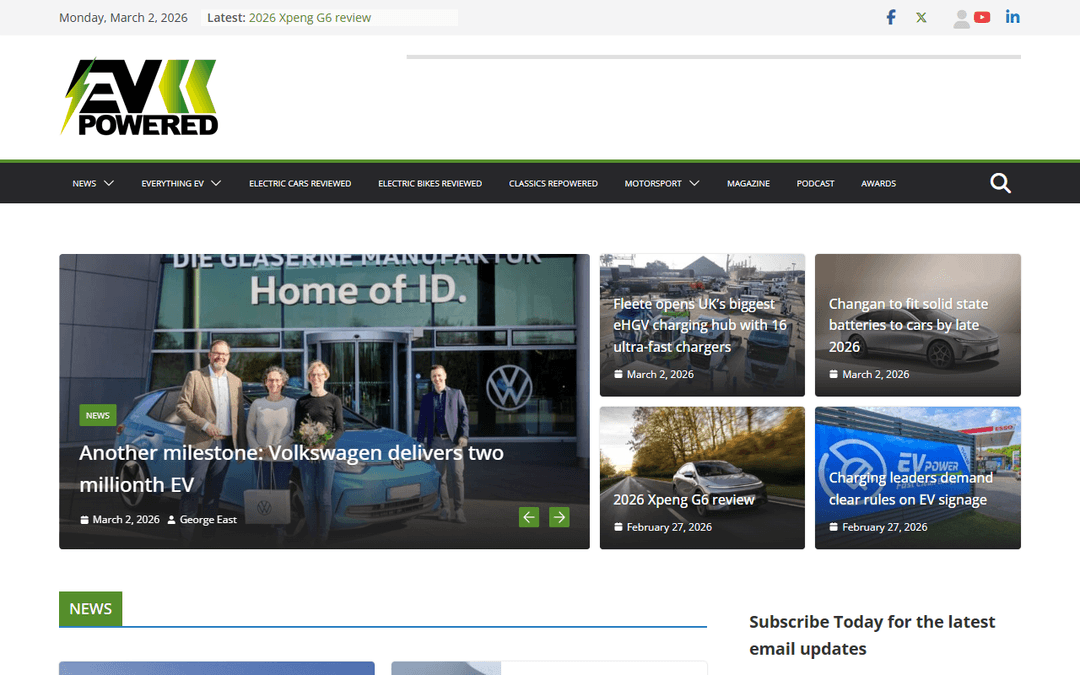Open the Magazine menu item
The height and width of the screenshot is (675, 1080).
(748, 183)
